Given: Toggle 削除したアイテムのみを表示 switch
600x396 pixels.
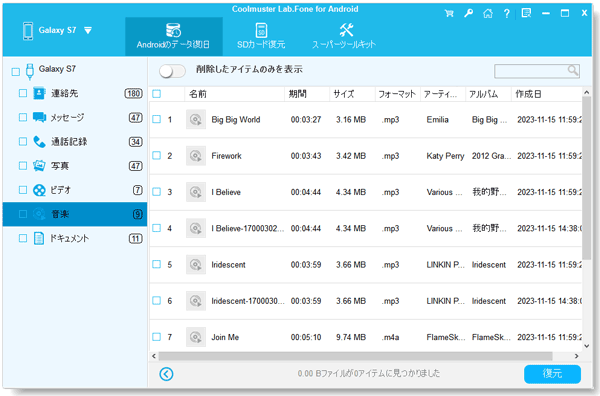Looking at the screenshot, I should pyautogui.click(x=173, y=71).
